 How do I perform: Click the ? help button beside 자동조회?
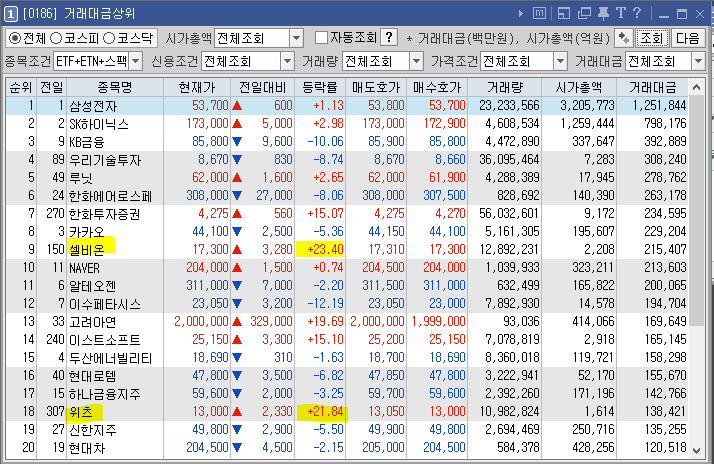click(389, 37)
